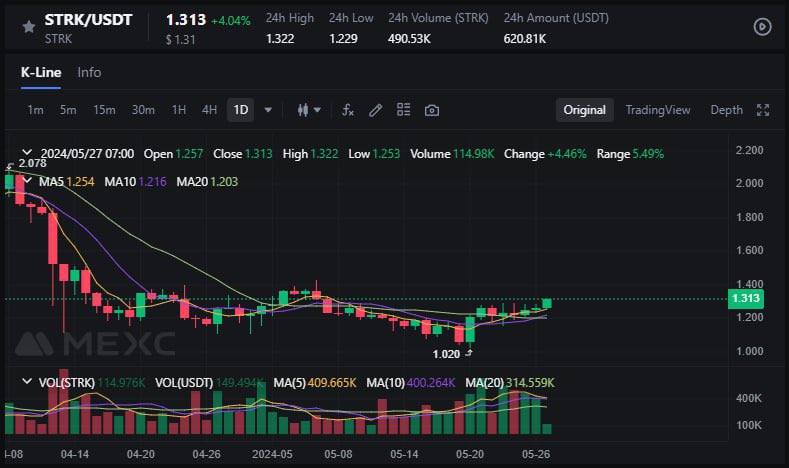This screenshot has height=468, width=789.
Task: Click the 24h Low value 1.229
Action: click(343, 39)
